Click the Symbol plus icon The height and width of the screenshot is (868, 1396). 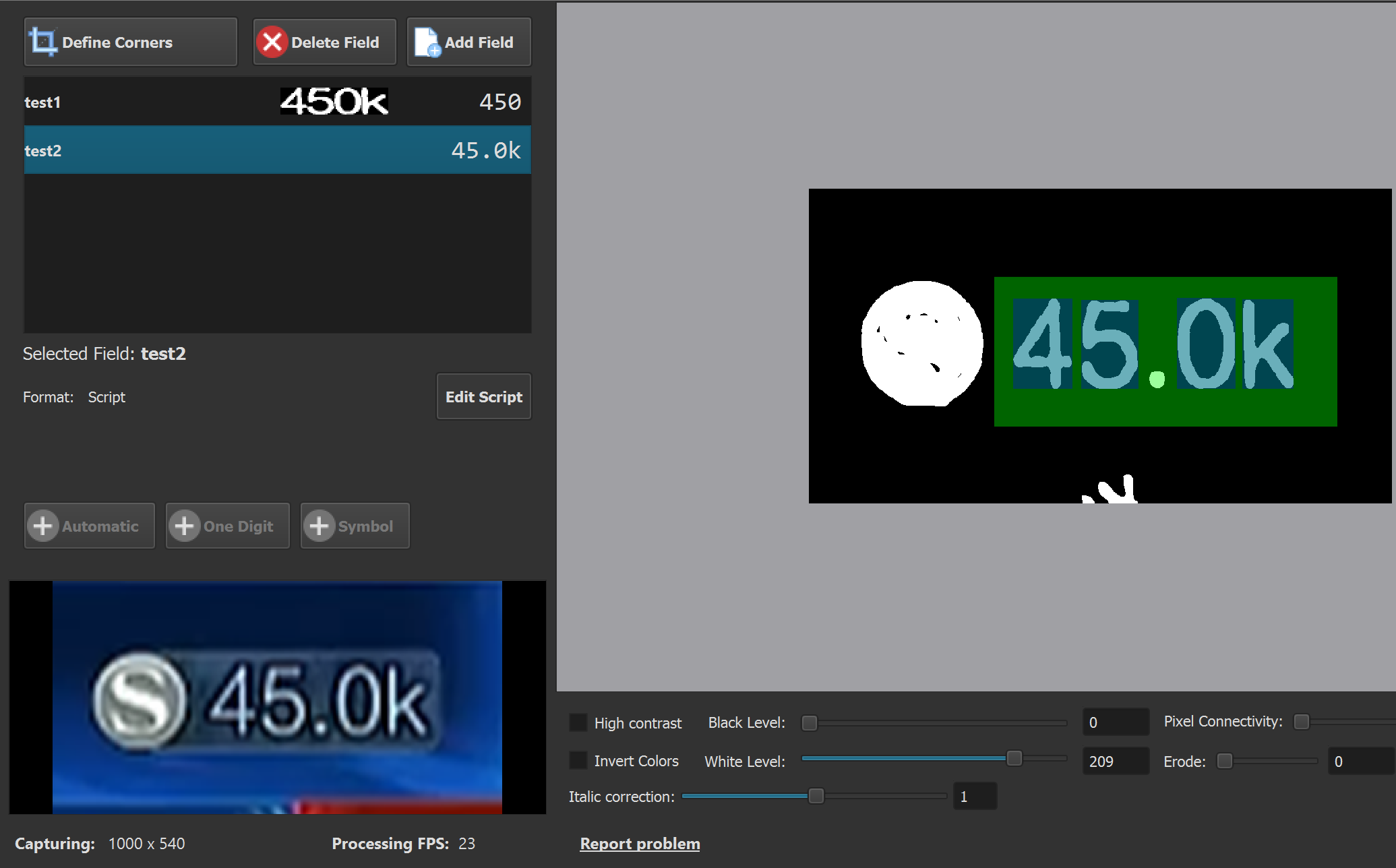pos(319,526)
